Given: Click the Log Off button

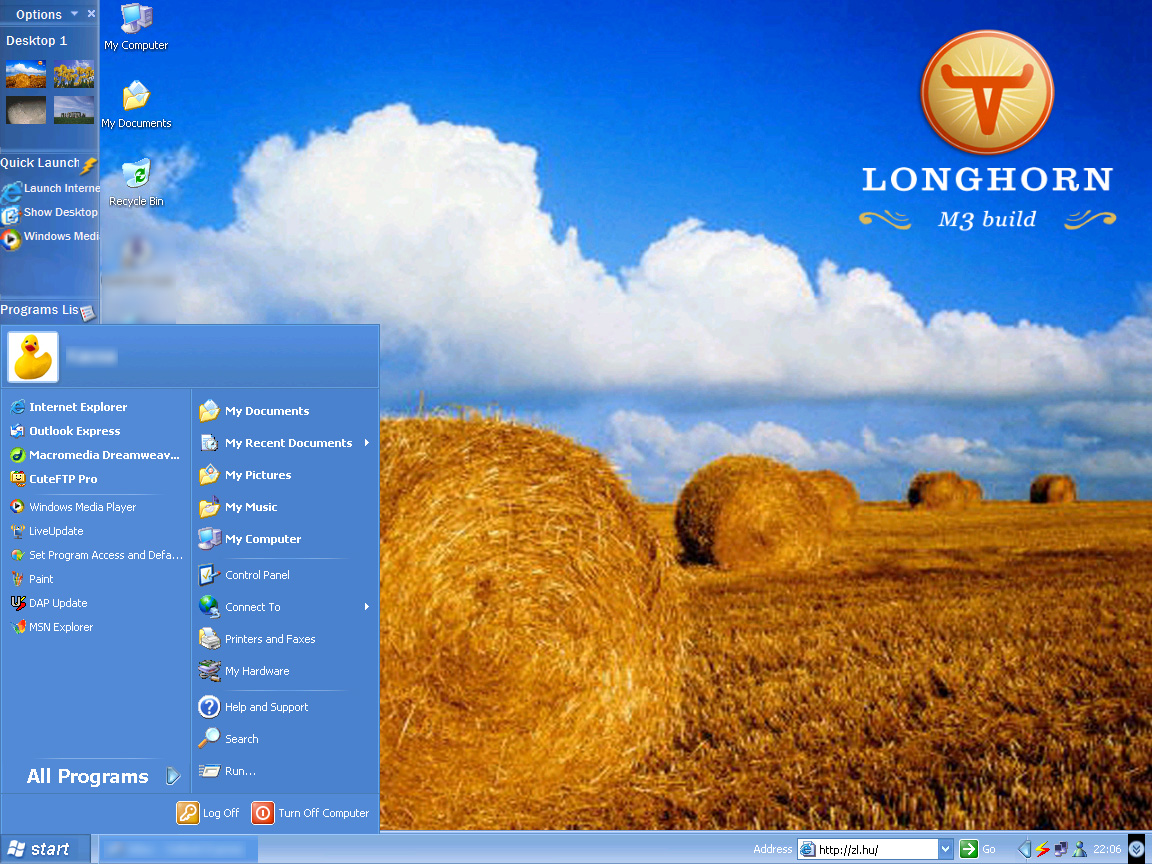Looking at the screenshot, I should click(x=209, y=813).
